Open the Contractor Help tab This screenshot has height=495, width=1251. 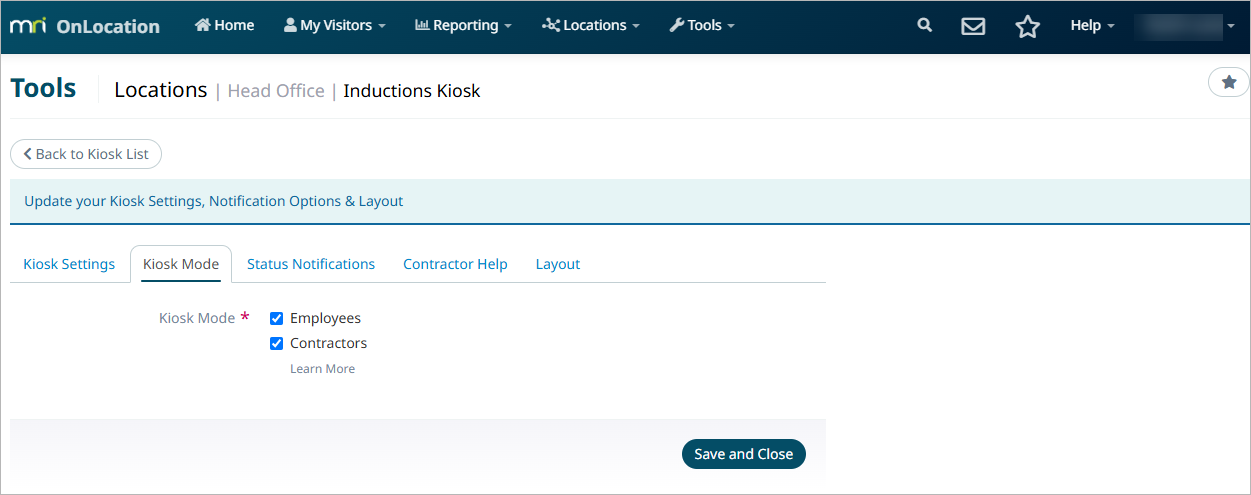(x=455, y=264)
